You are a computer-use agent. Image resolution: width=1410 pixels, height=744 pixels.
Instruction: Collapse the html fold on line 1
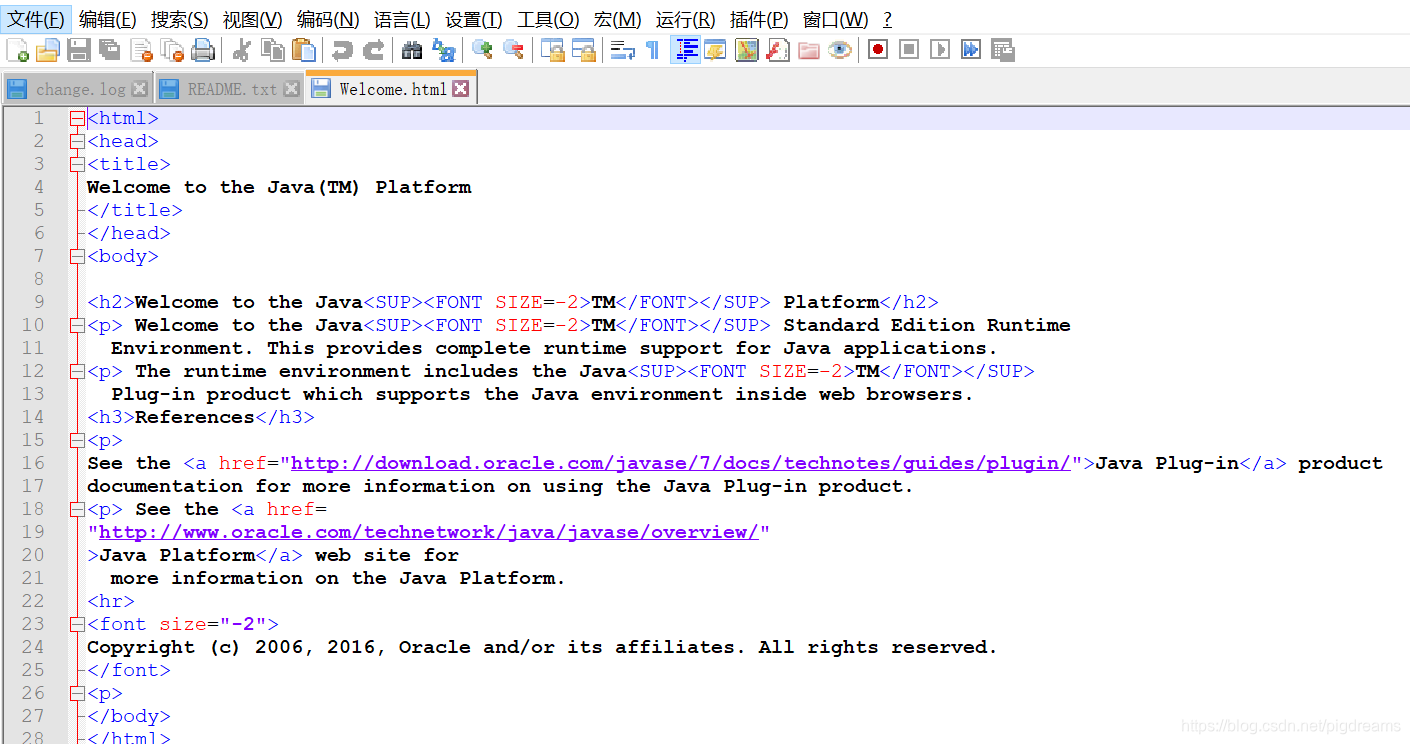point(77,118)
